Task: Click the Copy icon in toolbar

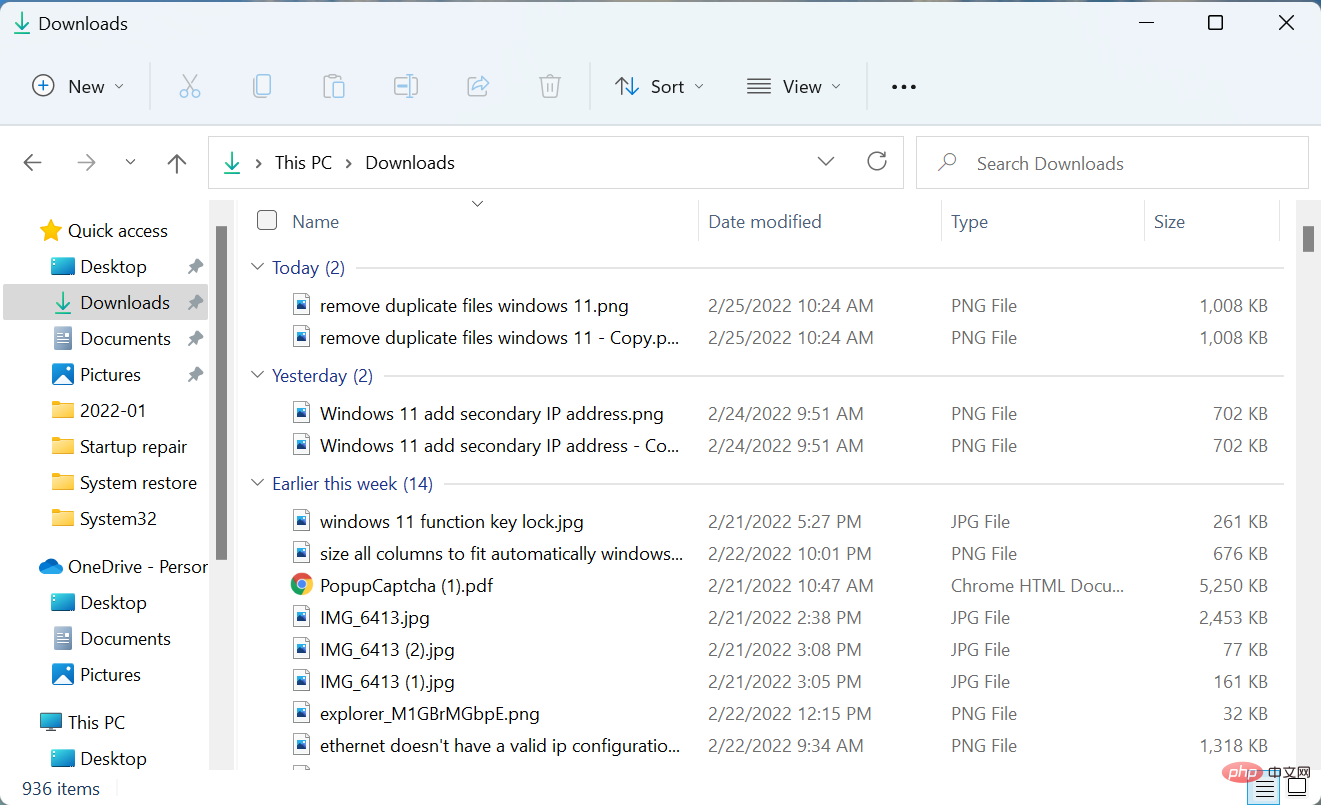Action: tap(262, 87)
